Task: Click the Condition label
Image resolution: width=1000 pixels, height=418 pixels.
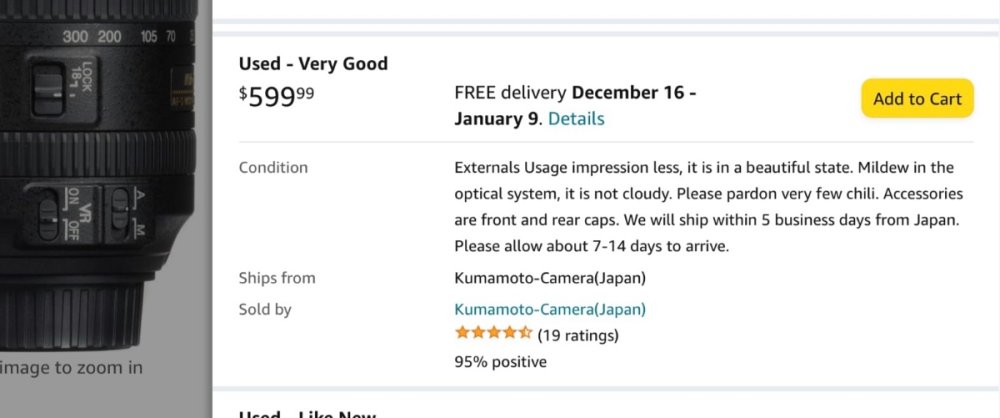Action: [273, 167]
